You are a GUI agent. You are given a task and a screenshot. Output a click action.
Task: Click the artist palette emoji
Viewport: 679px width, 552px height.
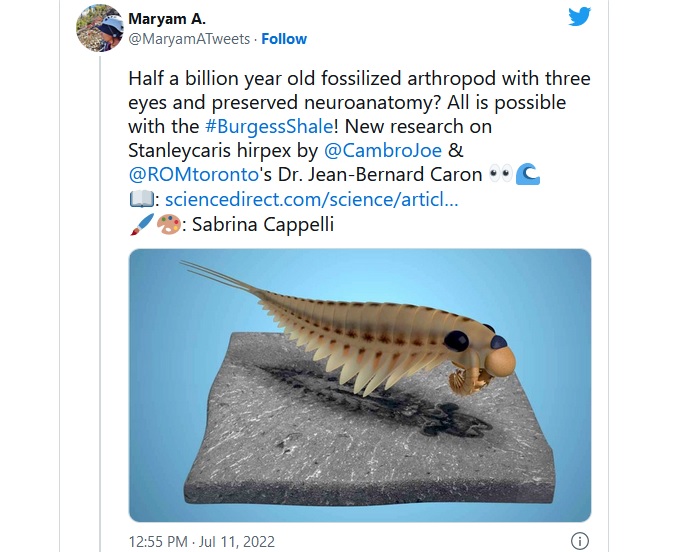pos(168,224)
